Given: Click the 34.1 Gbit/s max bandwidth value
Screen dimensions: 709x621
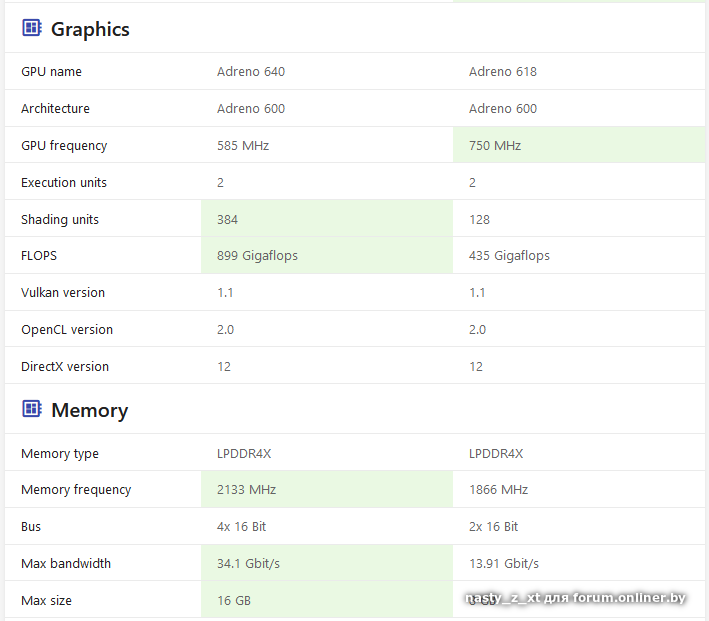Looking at the screenshot, I should [248, 564].
